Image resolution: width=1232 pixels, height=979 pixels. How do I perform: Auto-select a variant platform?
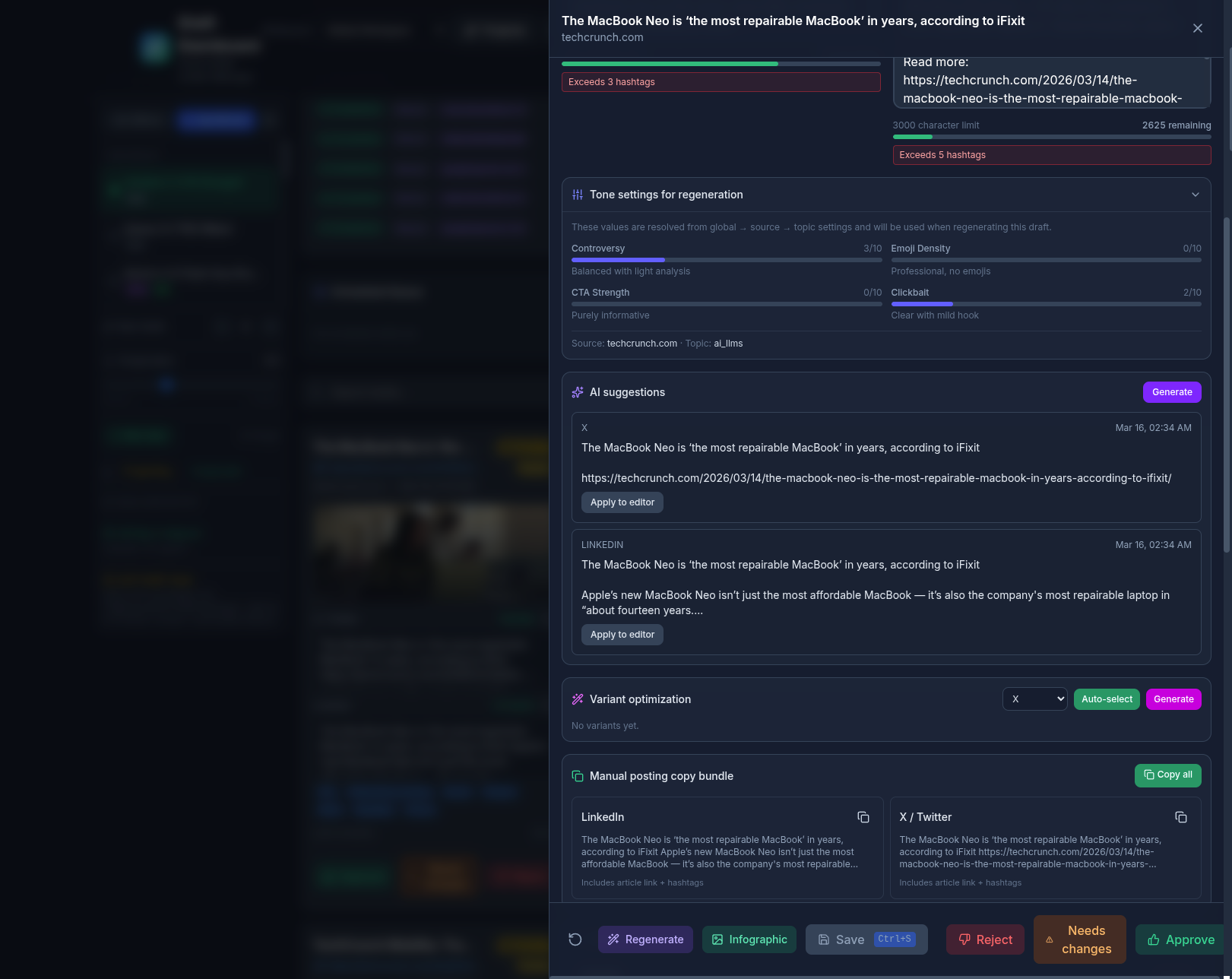(1107, 699)
